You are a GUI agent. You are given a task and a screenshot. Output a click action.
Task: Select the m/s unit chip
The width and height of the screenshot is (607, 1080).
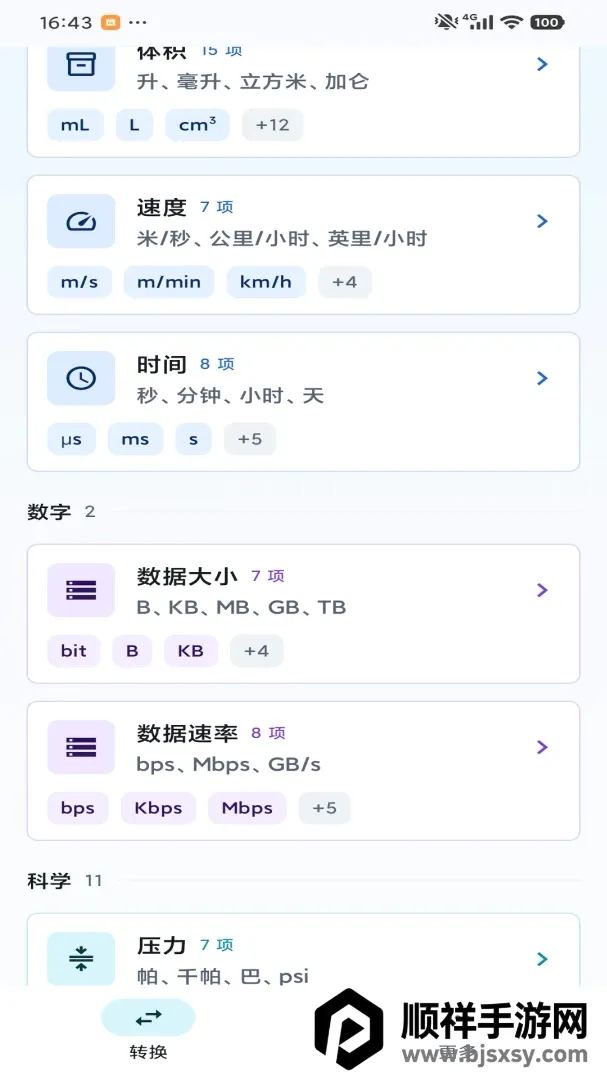coord(79,282)
